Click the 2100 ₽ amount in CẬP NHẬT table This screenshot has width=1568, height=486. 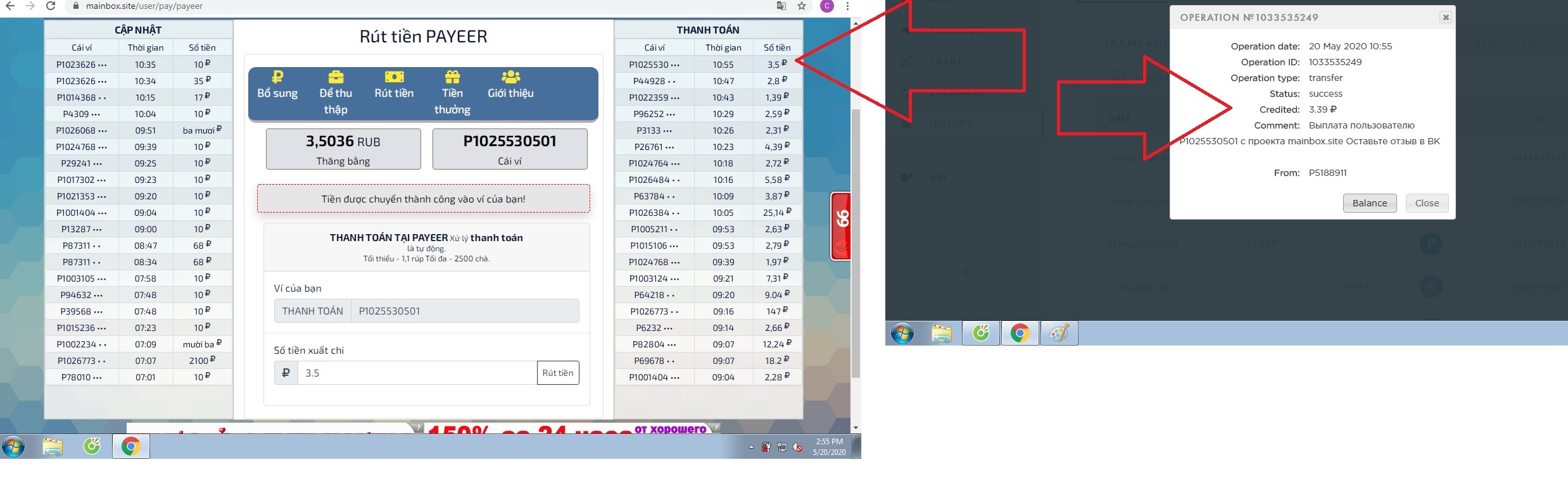(x=202, y=361)
